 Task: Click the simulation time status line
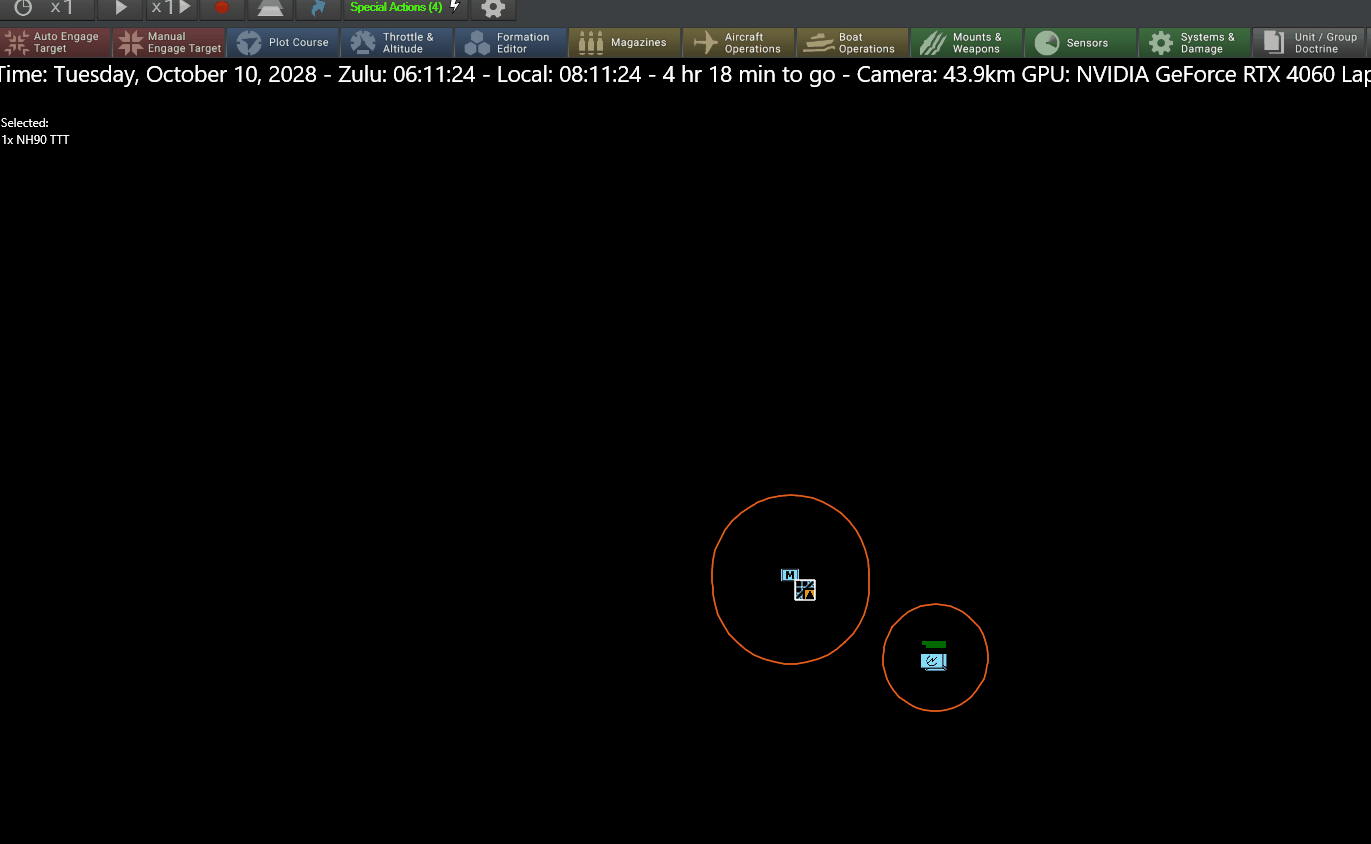(685, 75)
